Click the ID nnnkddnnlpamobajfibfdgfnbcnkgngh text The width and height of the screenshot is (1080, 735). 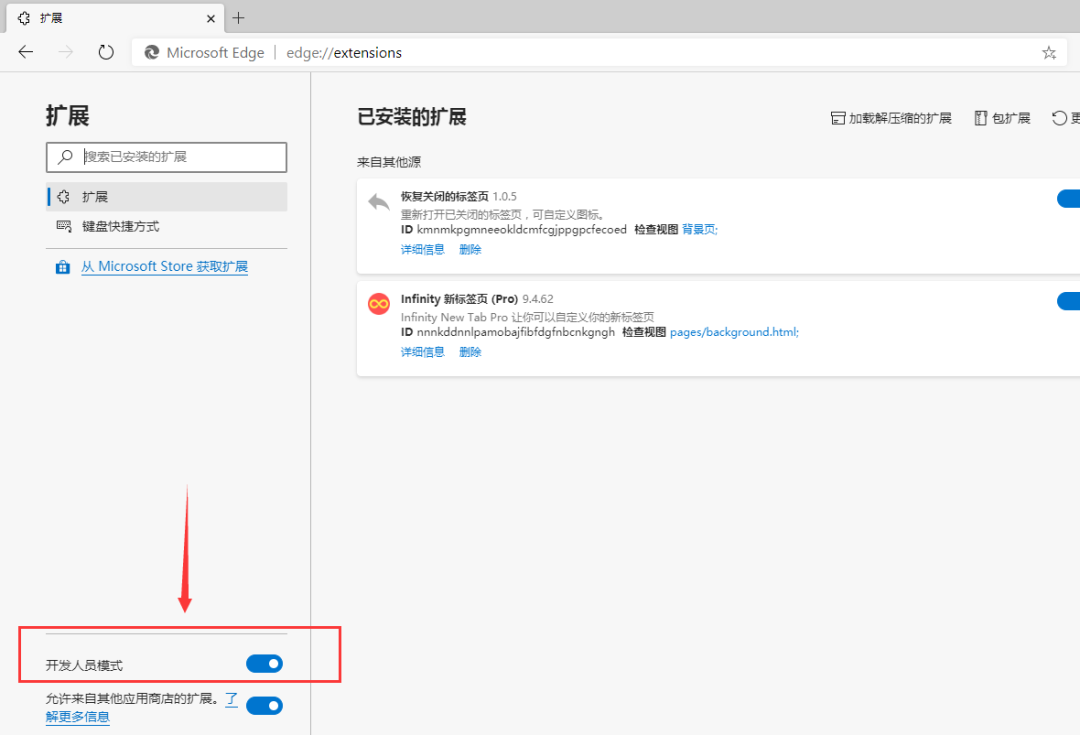(508, 332)
